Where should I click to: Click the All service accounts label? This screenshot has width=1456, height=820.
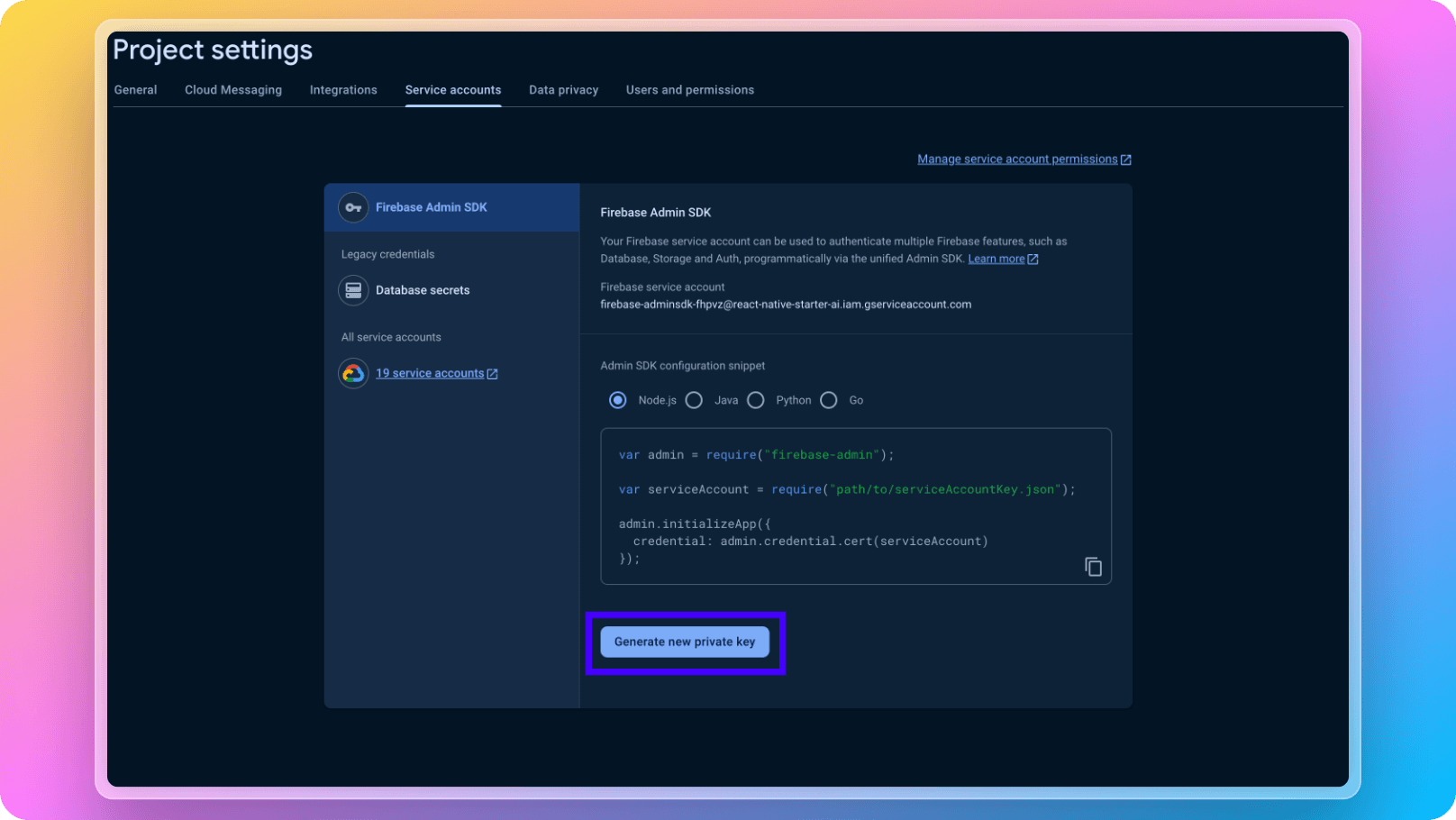[x=391, y=337]
